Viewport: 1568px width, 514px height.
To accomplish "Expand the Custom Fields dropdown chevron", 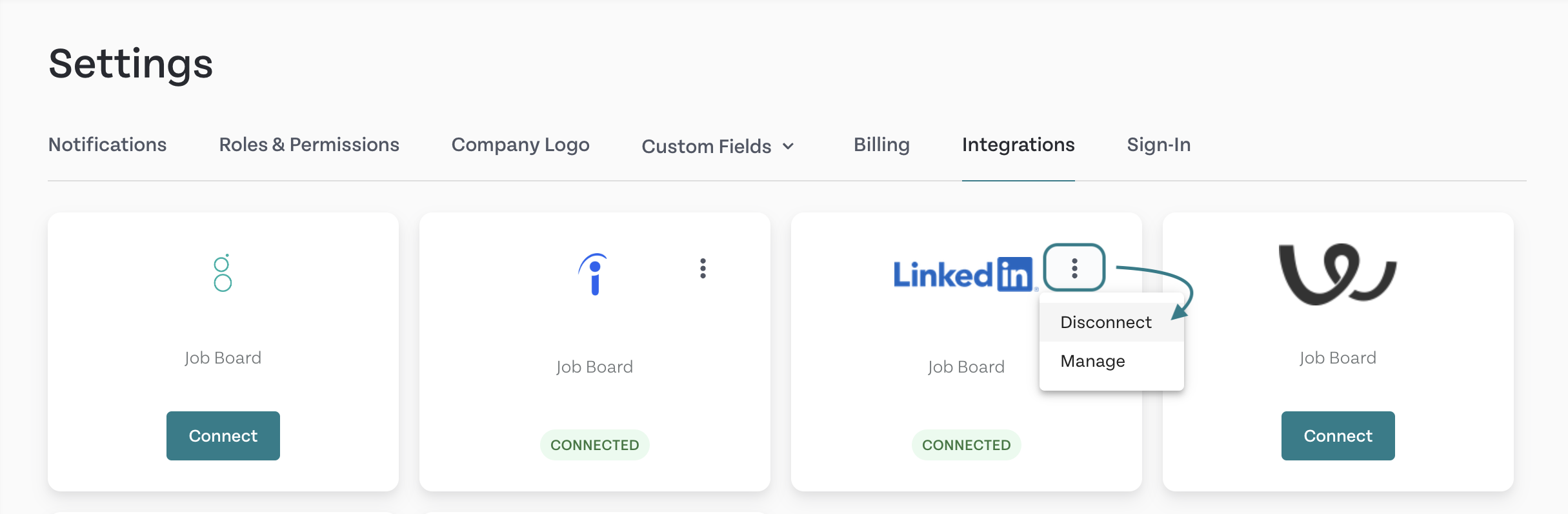I will point(788,147).
